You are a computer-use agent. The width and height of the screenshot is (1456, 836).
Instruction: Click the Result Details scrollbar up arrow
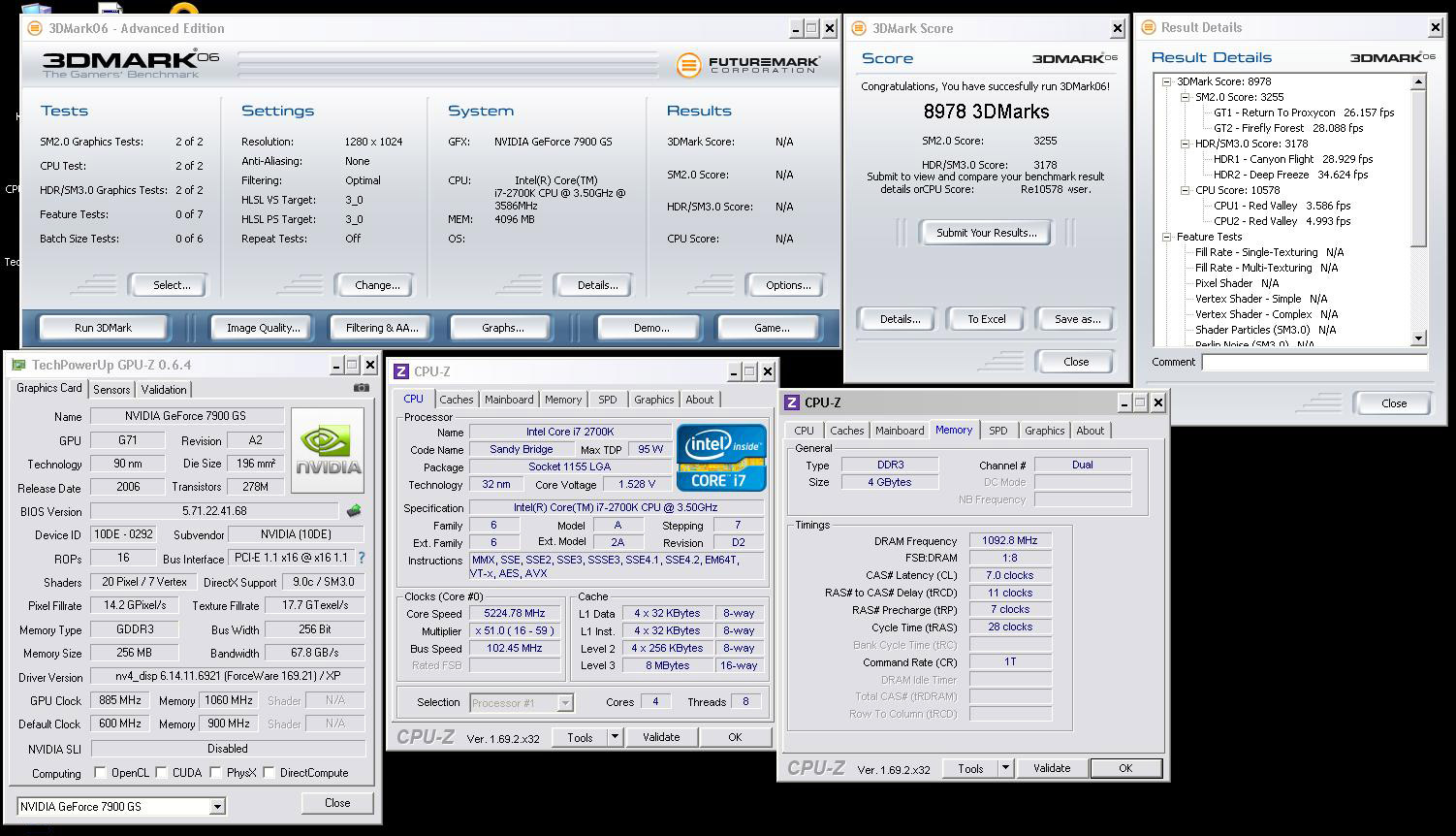pos(1419,81)
